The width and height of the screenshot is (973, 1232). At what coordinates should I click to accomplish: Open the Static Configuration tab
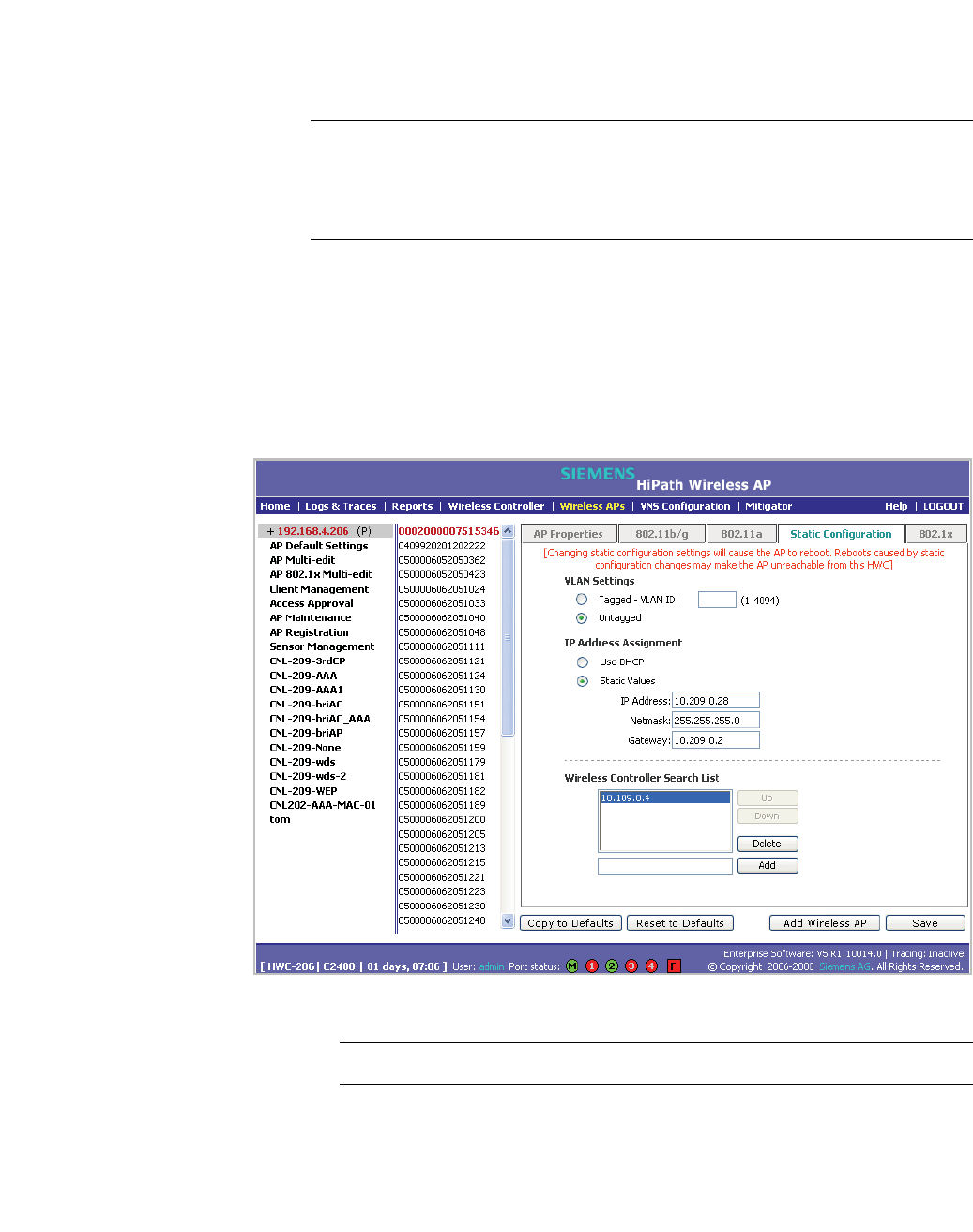(841, 534)
